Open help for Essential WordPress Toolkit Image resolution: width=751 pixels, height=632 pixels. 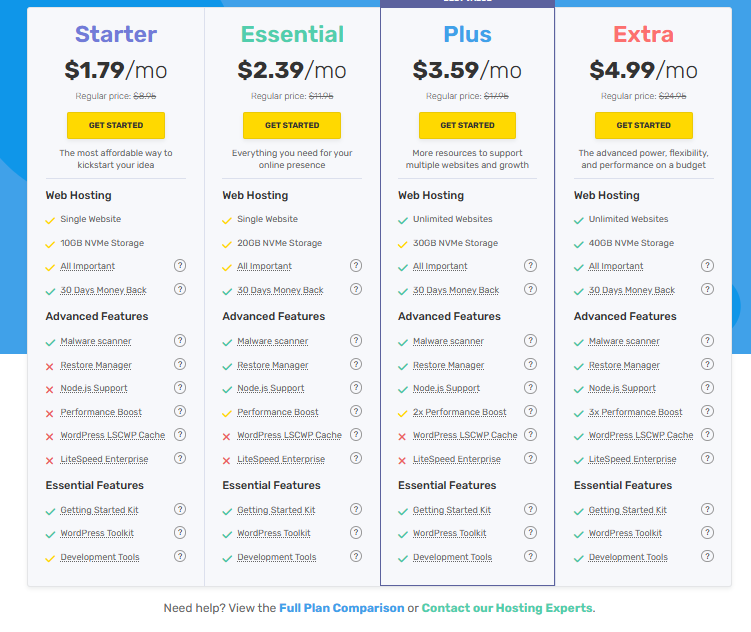[x=356, y=532]
